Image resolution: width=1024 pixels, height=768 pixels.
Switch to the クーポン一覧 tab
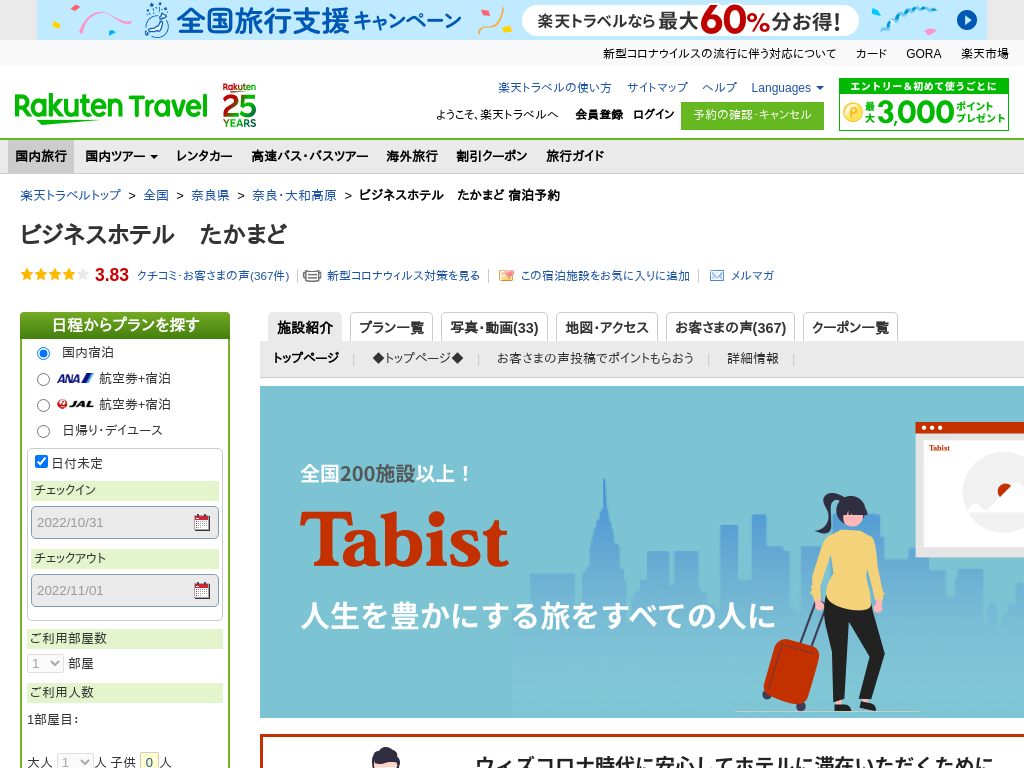coord(850,327)
